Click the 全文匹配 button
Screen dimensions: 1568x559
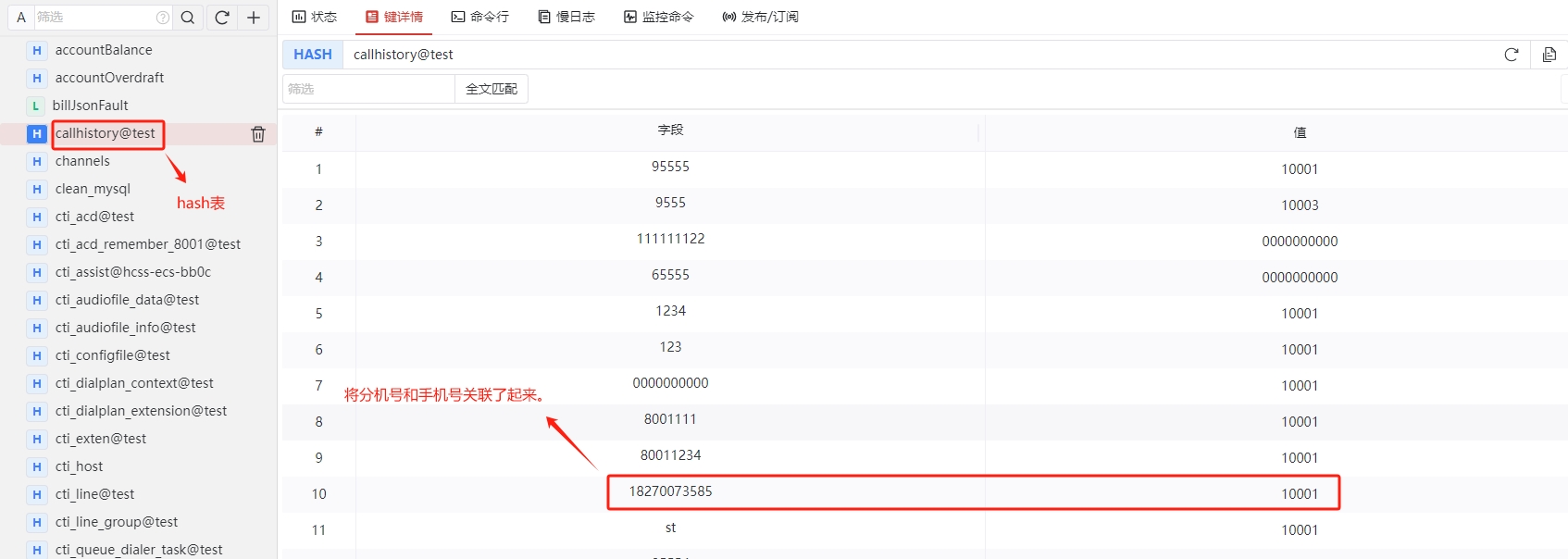[492, 89]
